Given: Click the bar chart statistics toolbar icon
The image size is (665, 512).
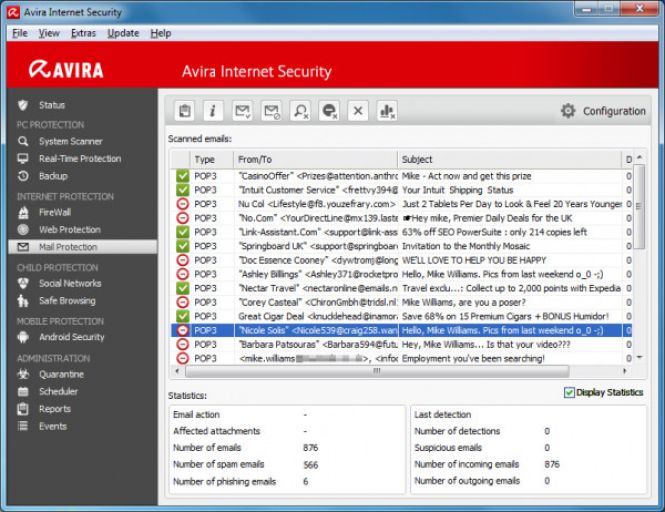Looking at the screenshot, I should (x=387, y=111).
